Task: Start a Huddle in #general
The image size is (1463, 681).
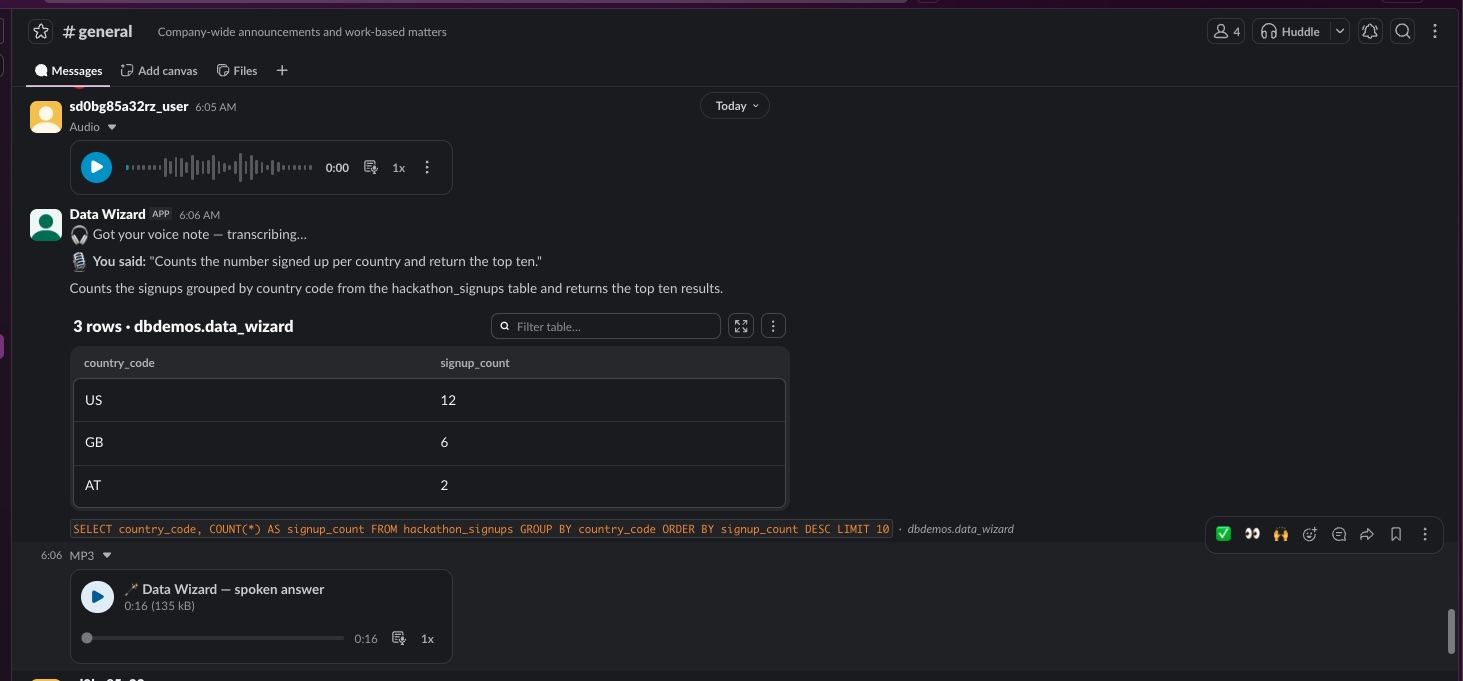Action: [1290, 32]
